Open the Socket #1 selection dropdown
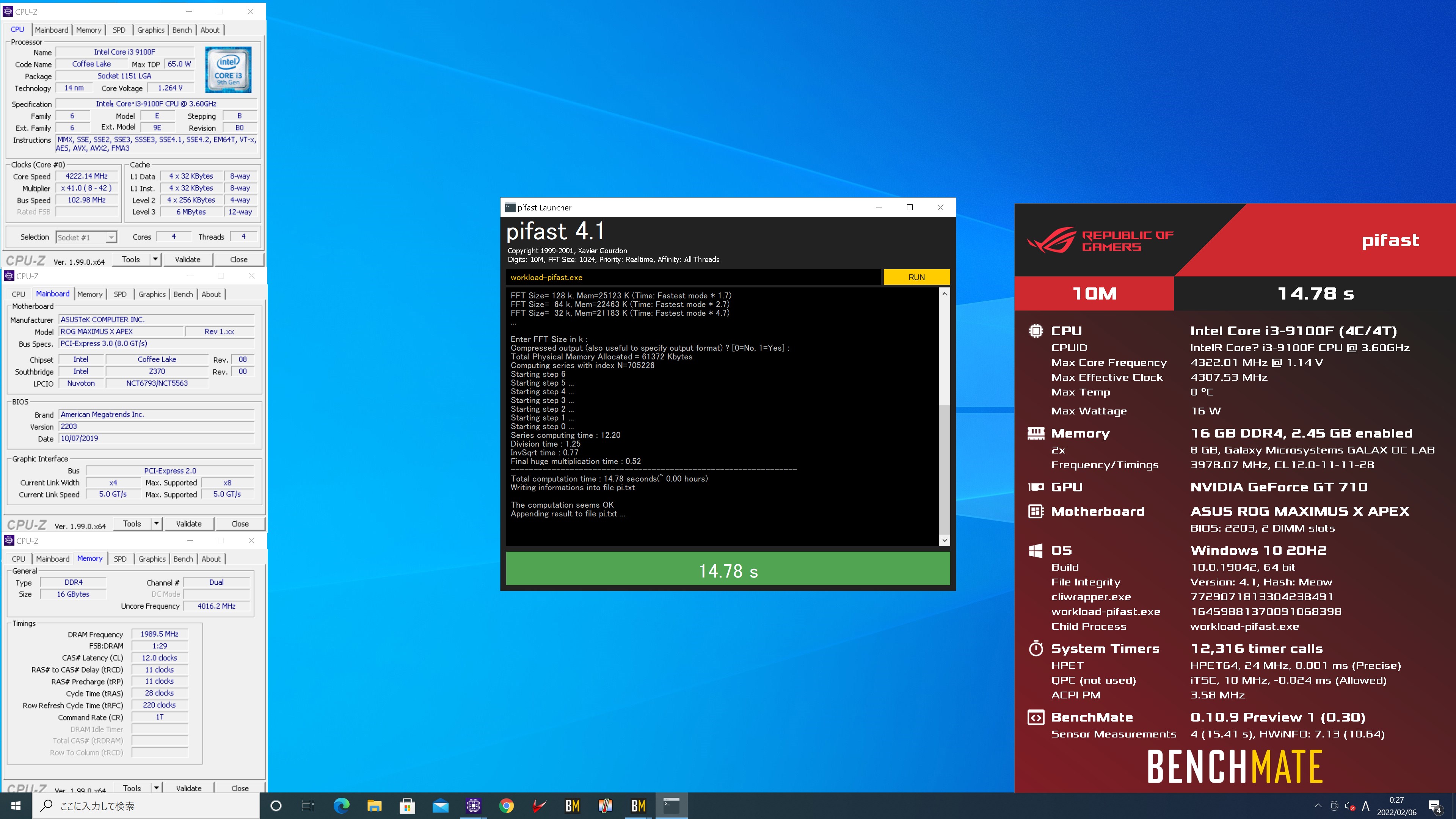The height and width of the screenshot is (819, 1456). coord(86,237)
